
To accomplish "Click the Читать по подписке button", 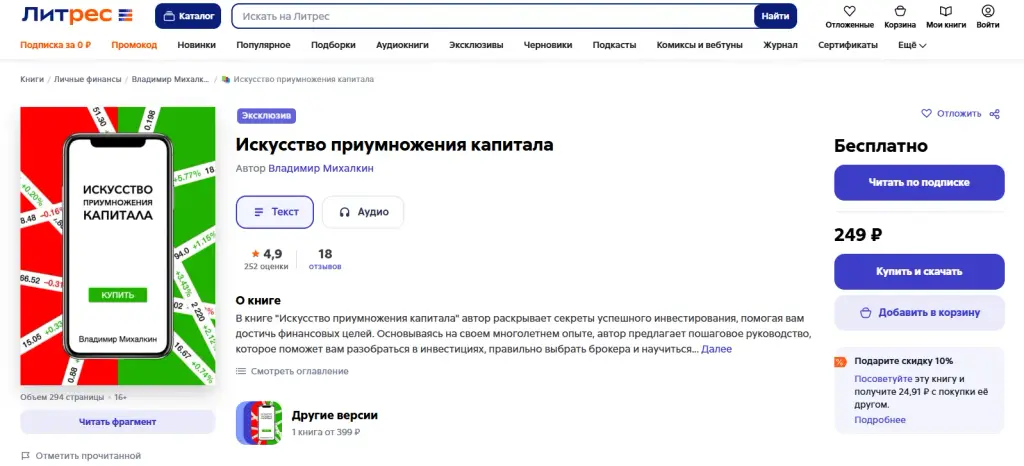I will pos(919,183).
